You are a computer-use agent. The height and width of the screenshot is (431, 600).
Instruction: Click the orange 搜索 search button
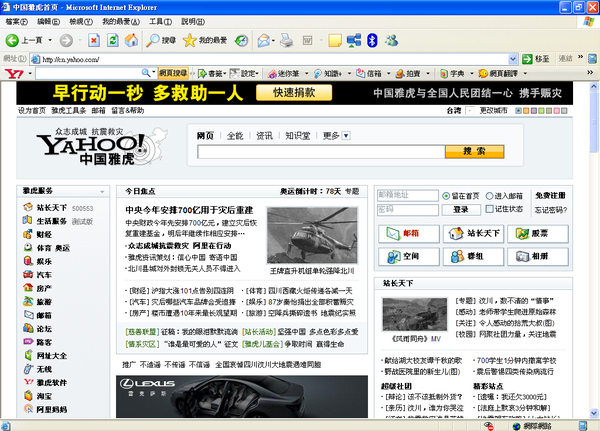tap(474, 151)
